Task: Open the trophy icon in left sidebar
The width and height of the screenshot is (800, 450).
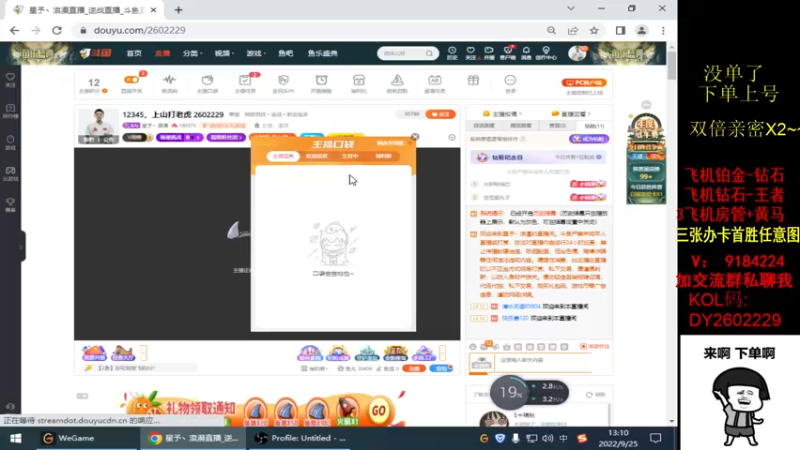Action: coord(10,205)
